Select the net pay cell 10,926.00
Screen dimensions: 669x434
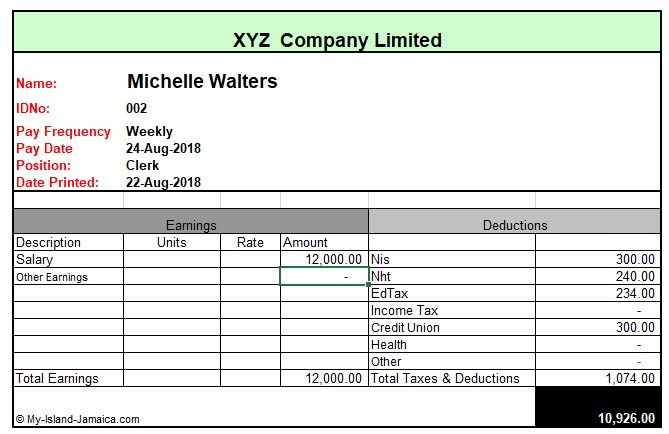598,407
